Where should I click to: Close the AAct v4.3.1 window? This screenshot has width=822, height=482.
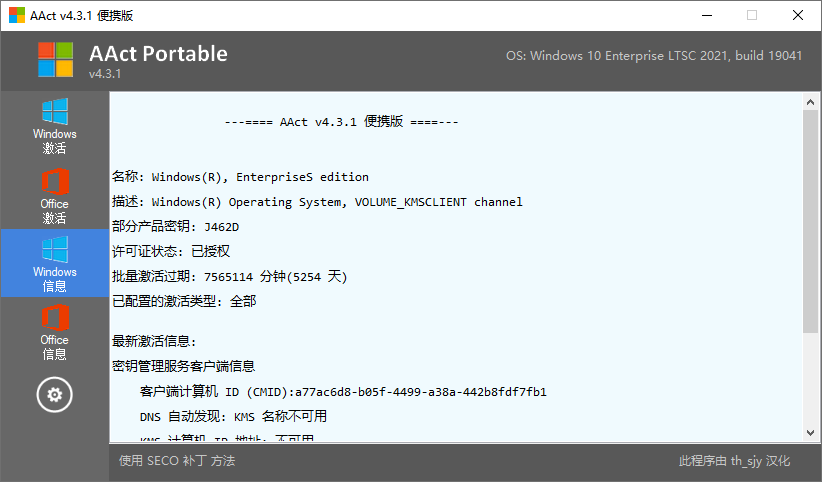pyautogui.click(x=797, y=15)
